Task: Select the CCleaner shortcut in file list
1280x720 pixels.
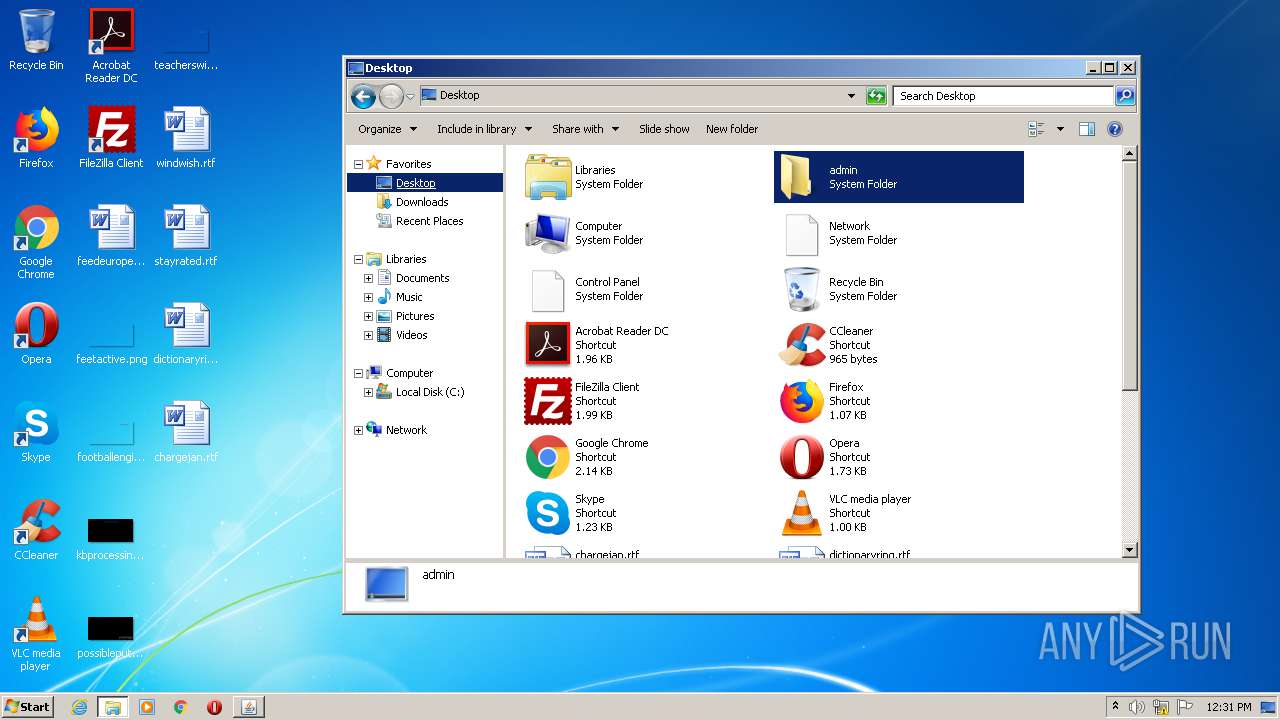Action: pos(898,345)
